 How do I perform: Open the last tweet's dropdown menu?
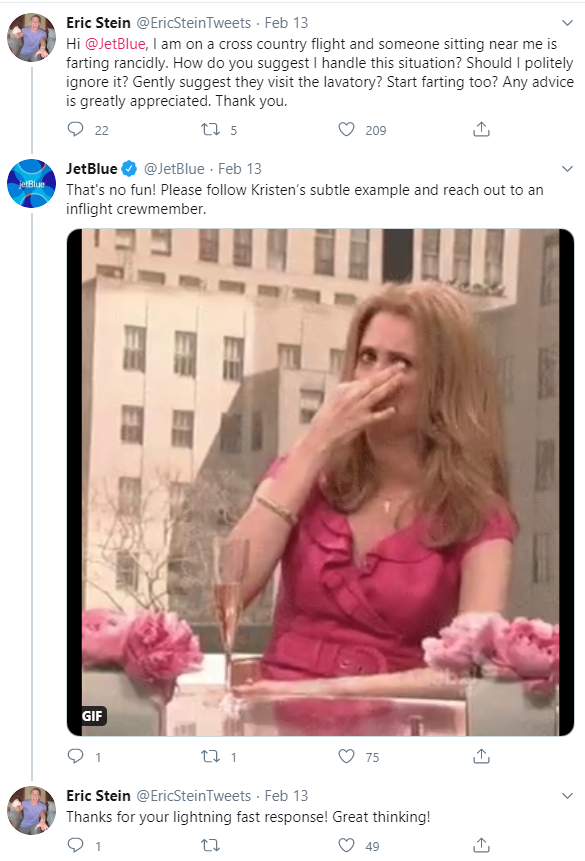[x=568, y=795]
